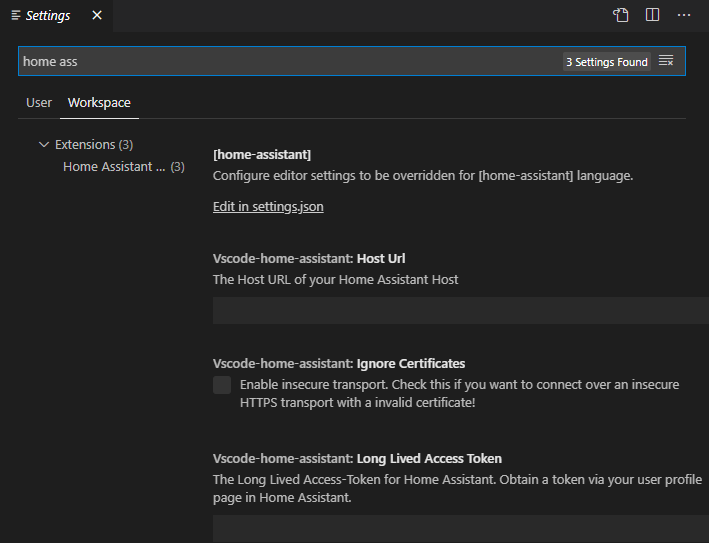Click the 3 Settings Found badge
The height and width of the screenshot is (543, 709).
[x=607, y=61]
